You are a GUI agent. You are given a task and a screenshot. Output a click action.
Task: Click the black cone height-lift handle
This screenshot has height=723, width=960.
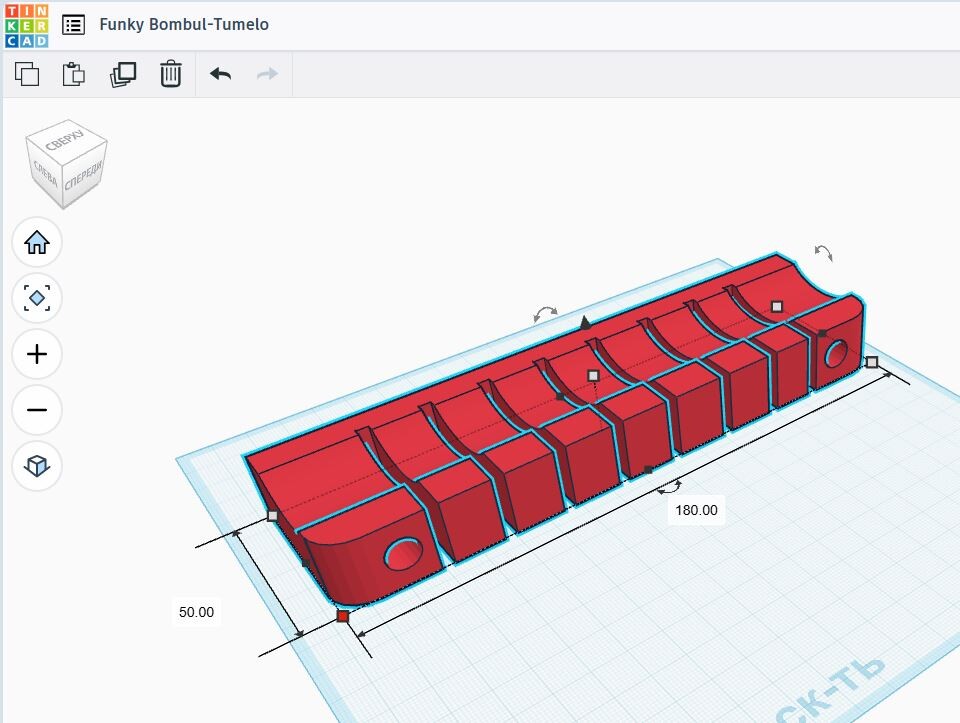(x=586, y=322)
